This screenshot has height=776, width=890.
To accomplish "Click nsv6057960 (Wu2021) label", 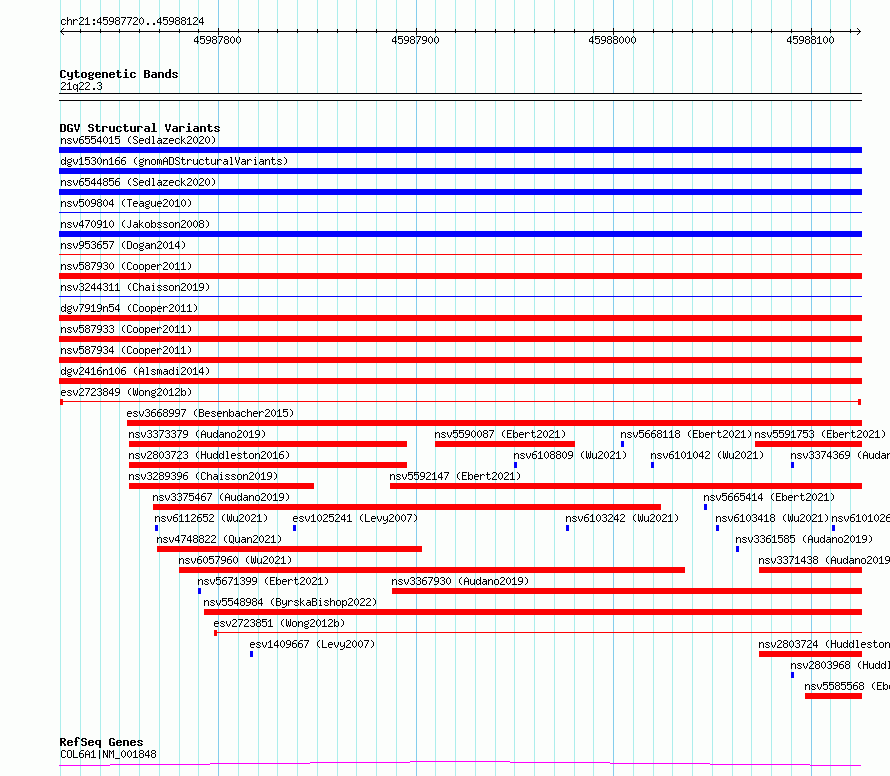I will click(x=235, y=560).
